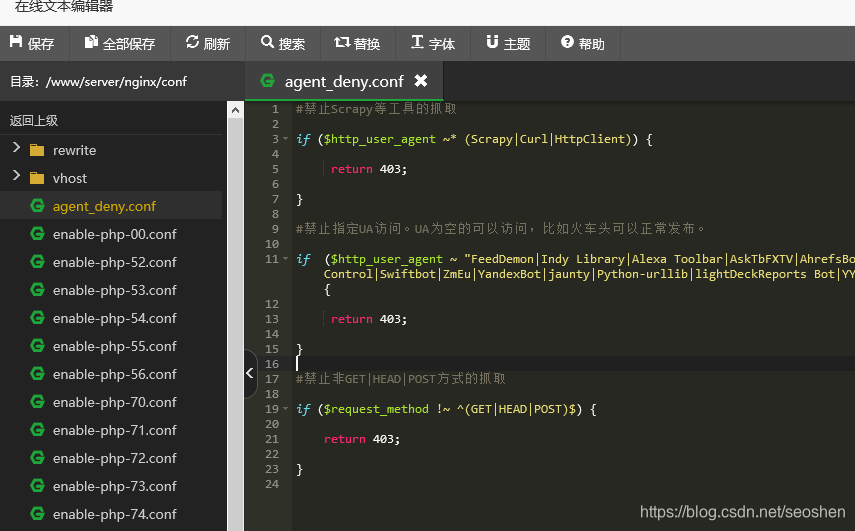Fold the code block at line 3
This screenshot has width=855, height=531.
[285, 138]
